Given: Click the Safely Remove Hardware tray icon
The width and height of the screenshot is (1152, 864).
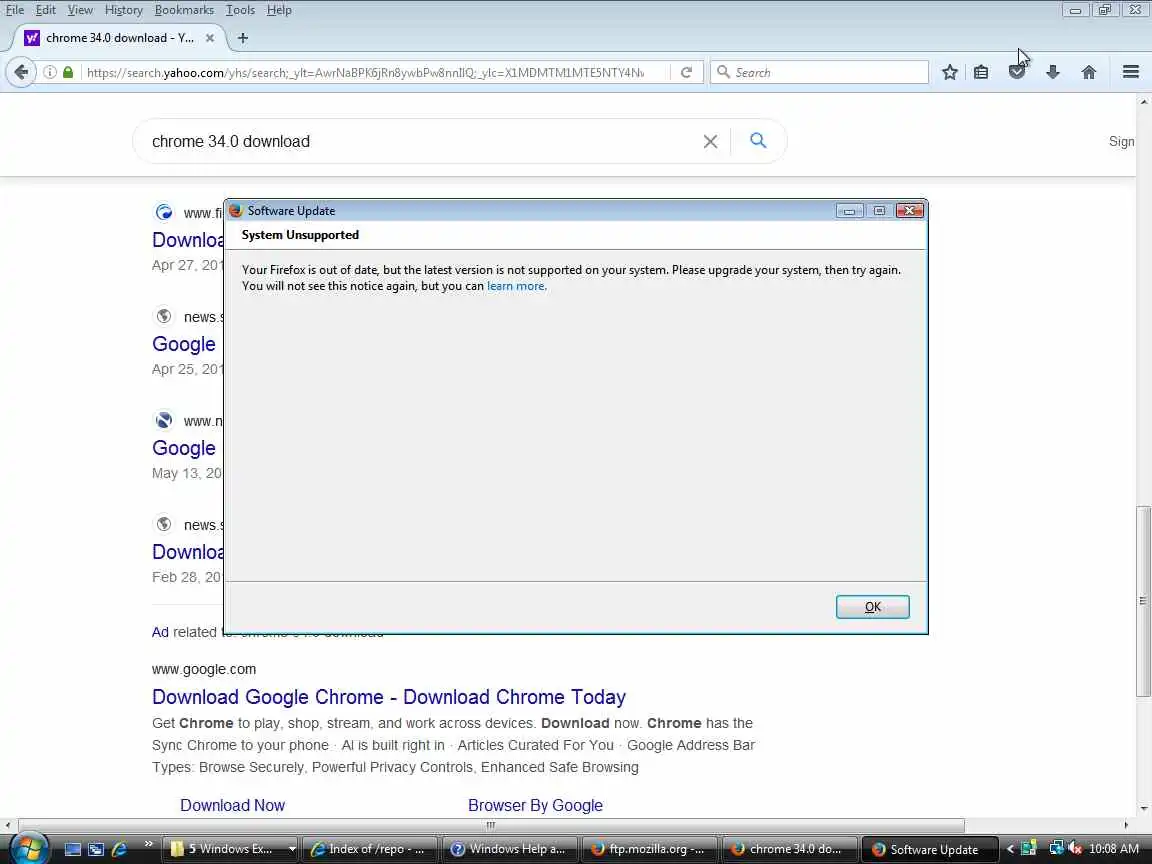Looking at the screenshot, I should [1029, 849].
